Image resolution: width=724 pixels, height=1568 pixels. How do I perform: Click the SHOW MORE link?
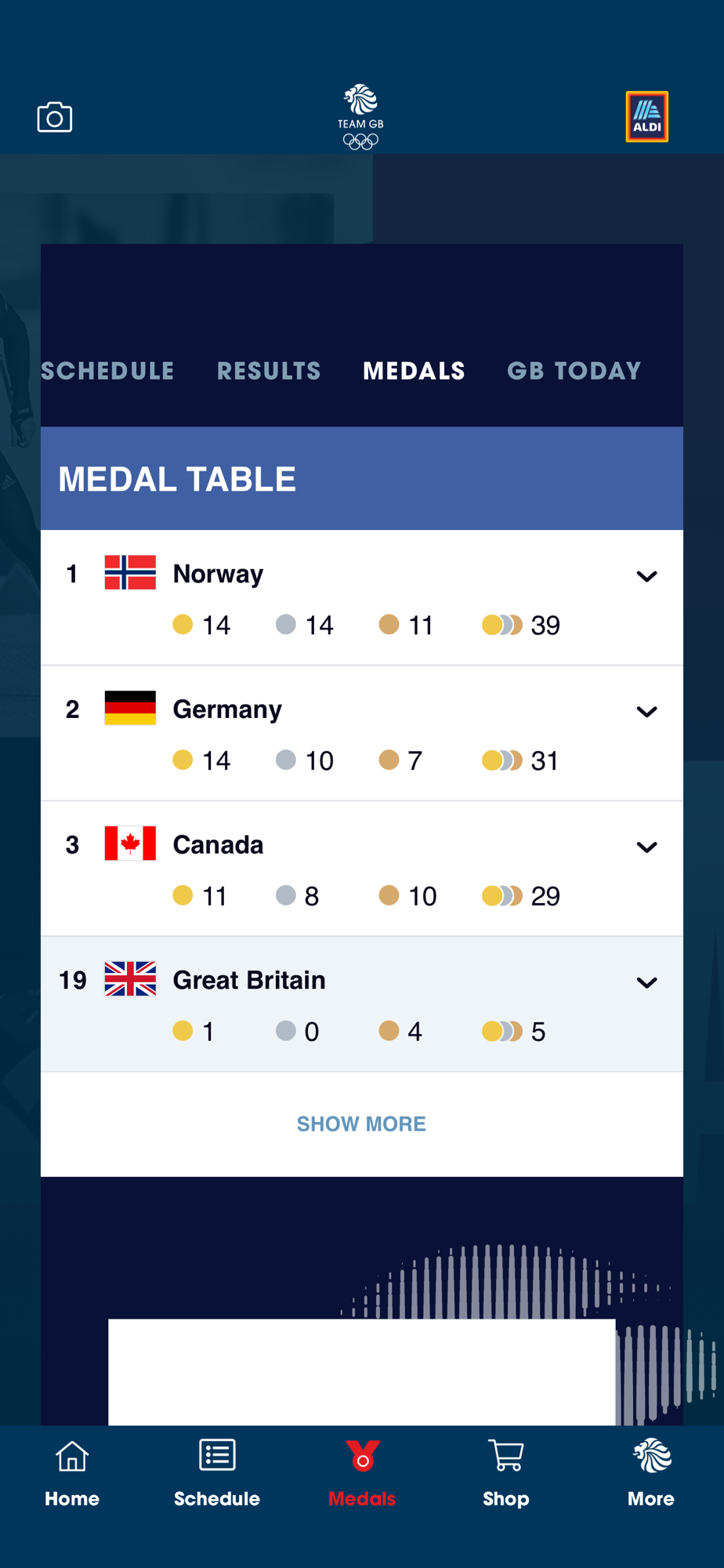click(x=361, y=1123)
